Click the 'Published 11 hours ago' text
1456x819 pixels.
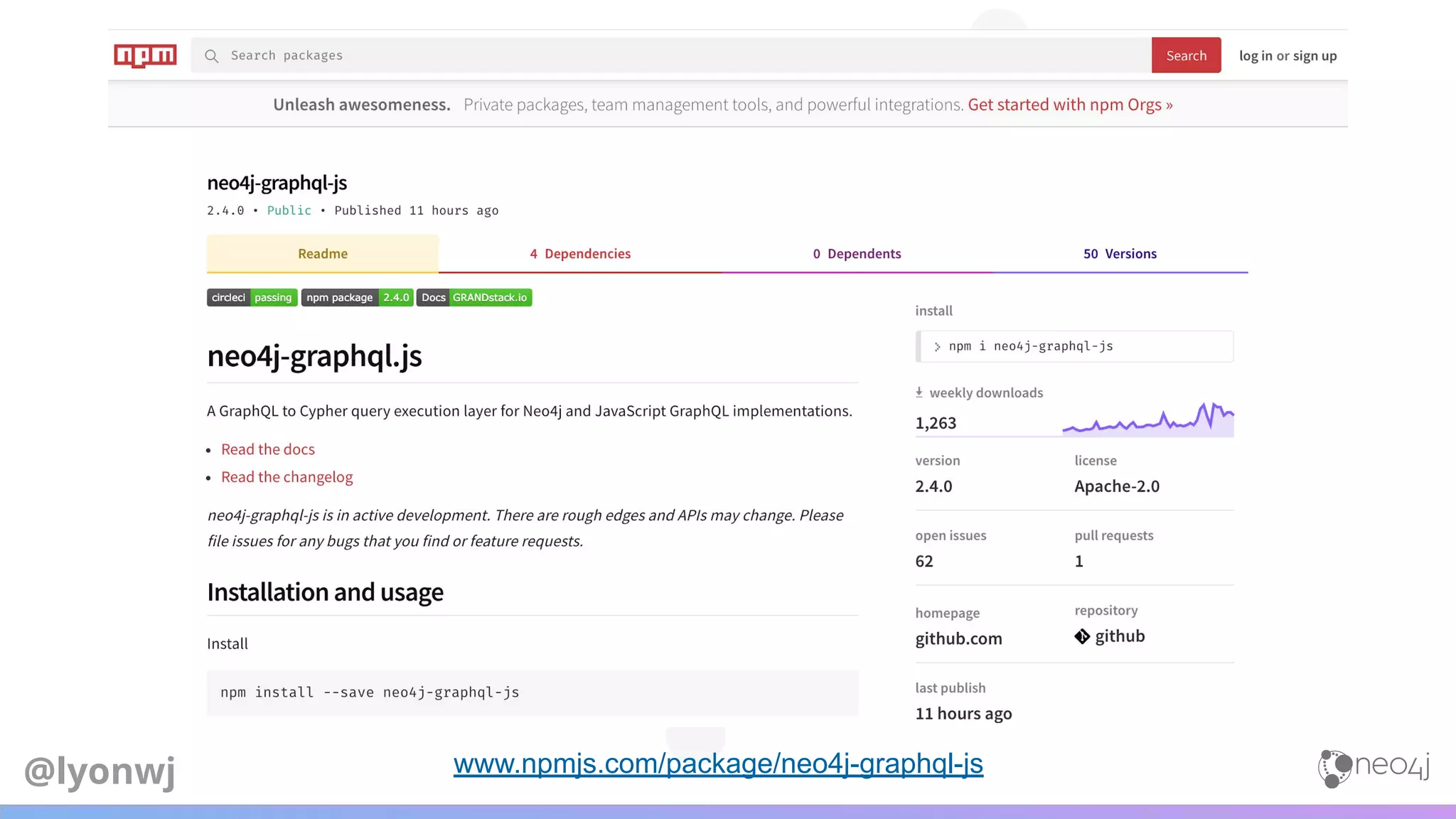click(417, 210)
